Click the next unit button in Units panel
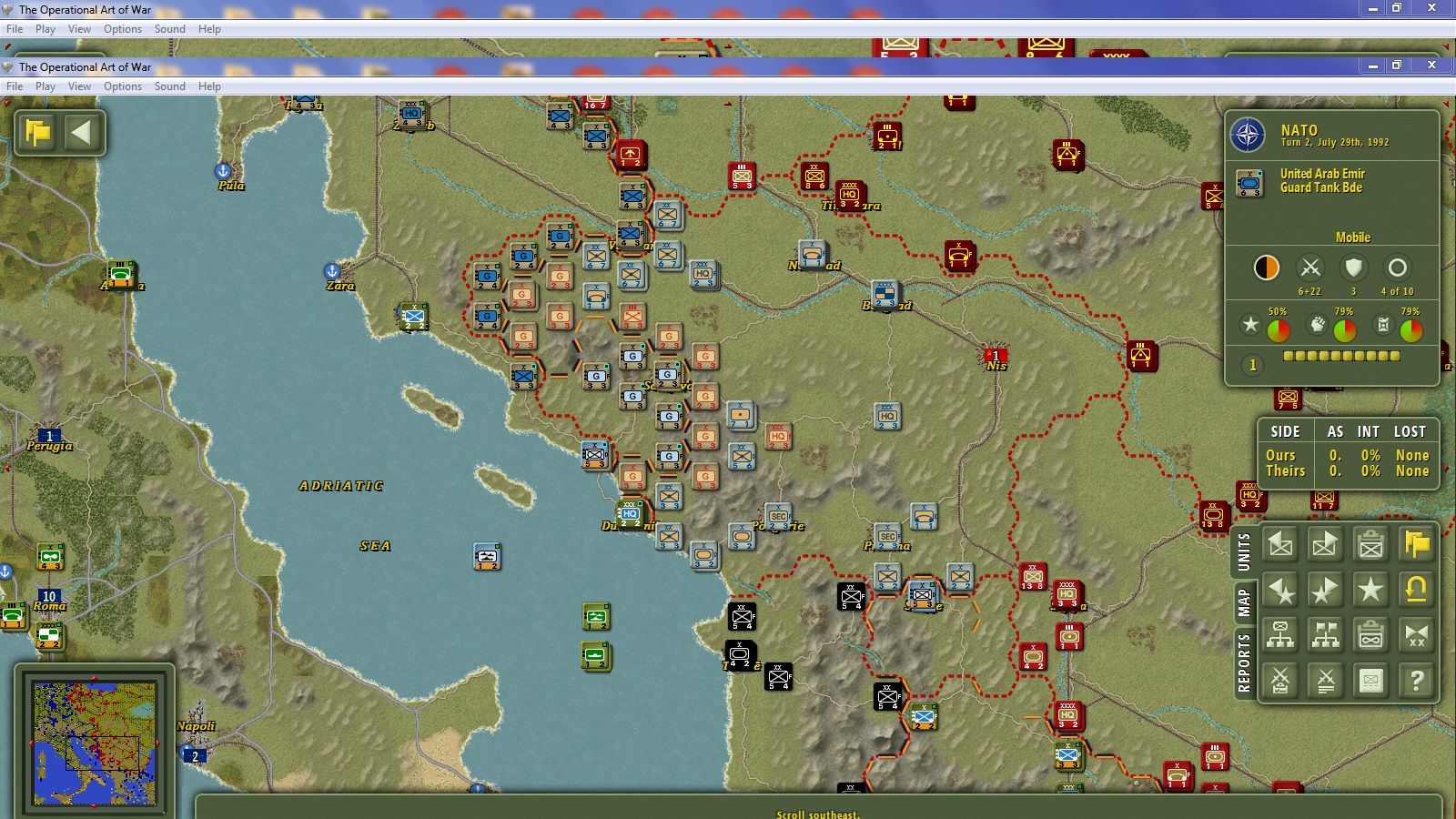The width and height of the screenshot is (1456, 819). point(1325,544)
